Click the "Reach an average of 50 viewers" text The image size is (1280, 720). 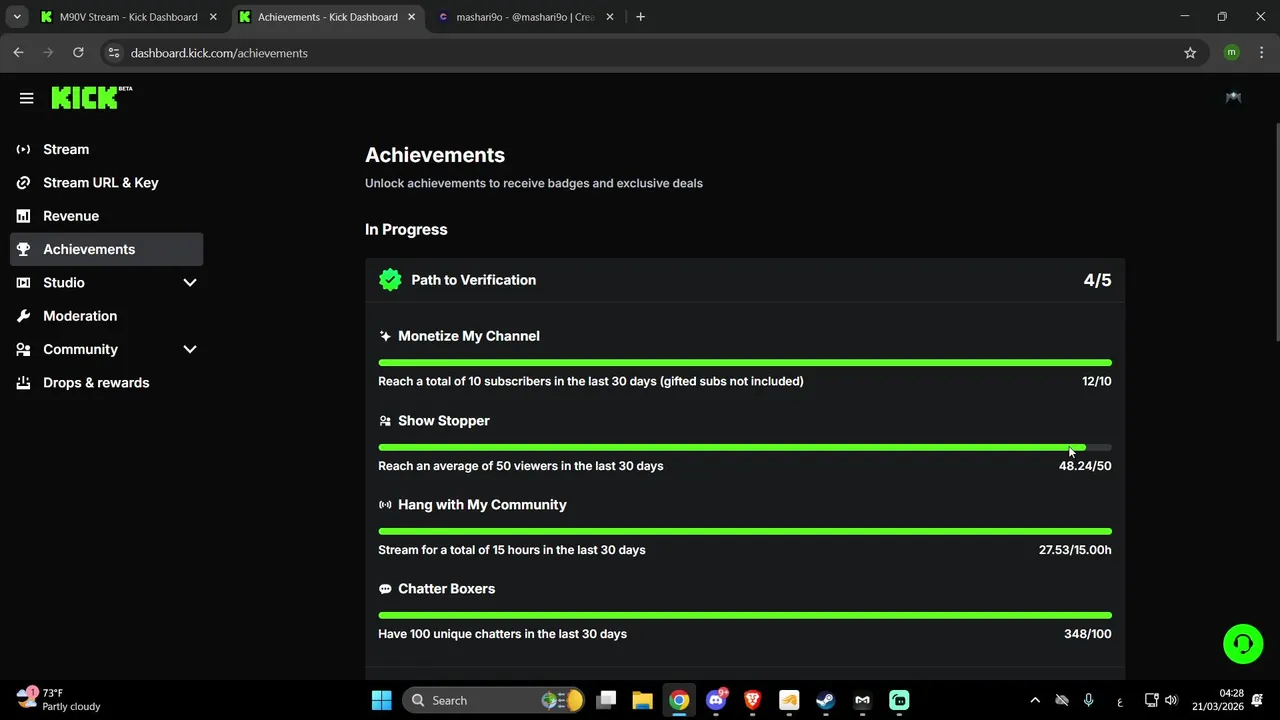521,466
